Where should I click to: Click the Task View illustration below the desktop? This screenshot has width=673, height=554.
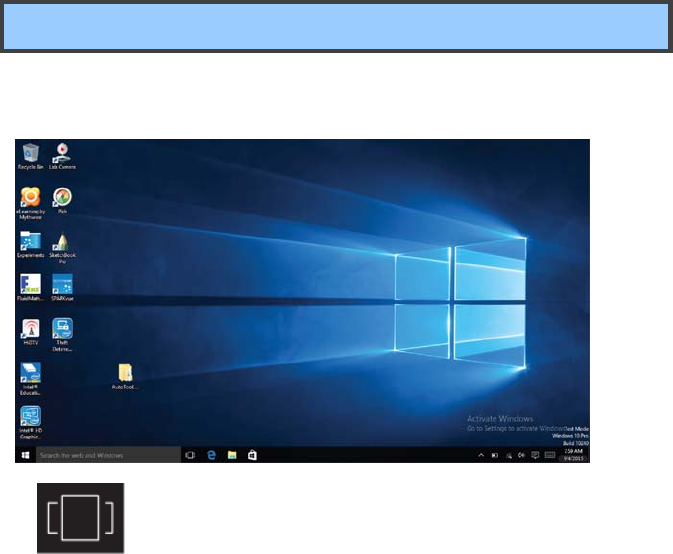tap(81, 518)
